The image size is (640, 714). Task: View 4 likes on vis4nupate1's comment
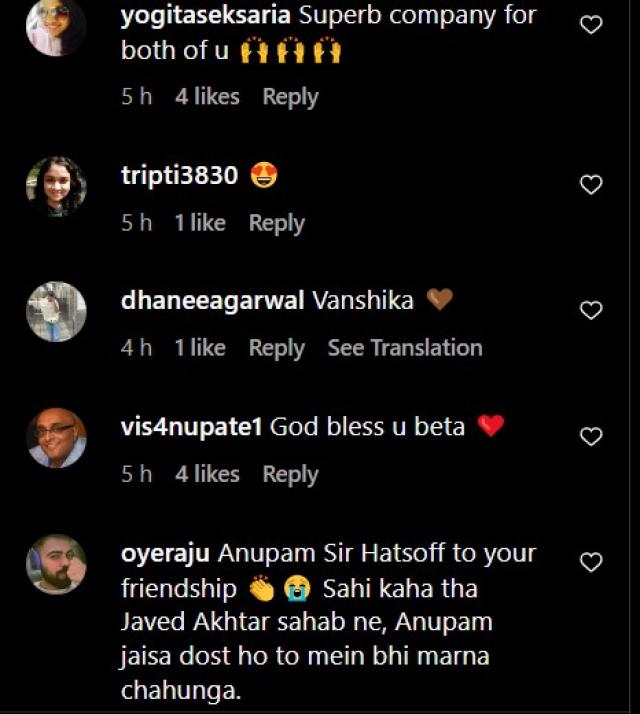207,474
